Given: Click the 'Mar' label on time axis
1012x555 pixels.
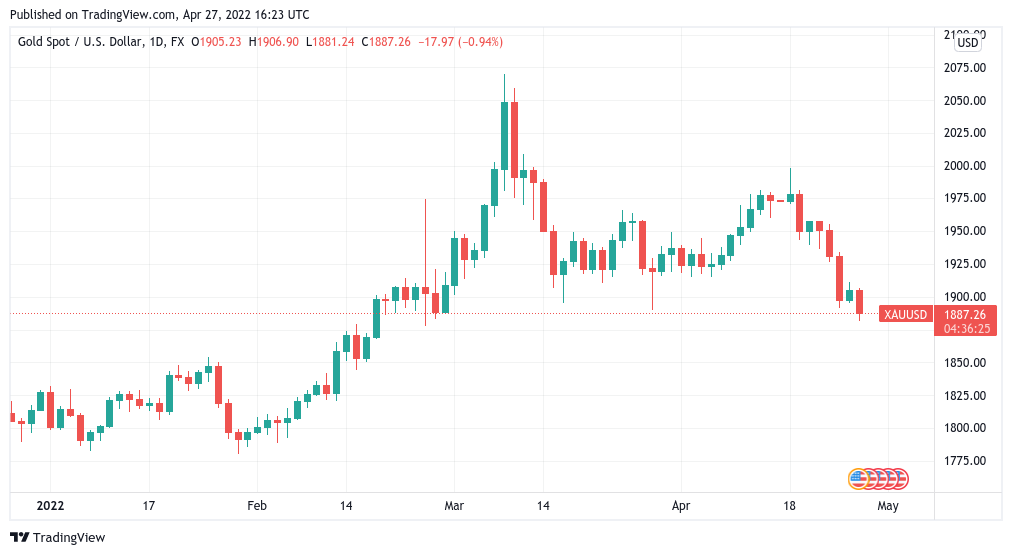Looking at the screenshot, I should [x=455, y=506].
